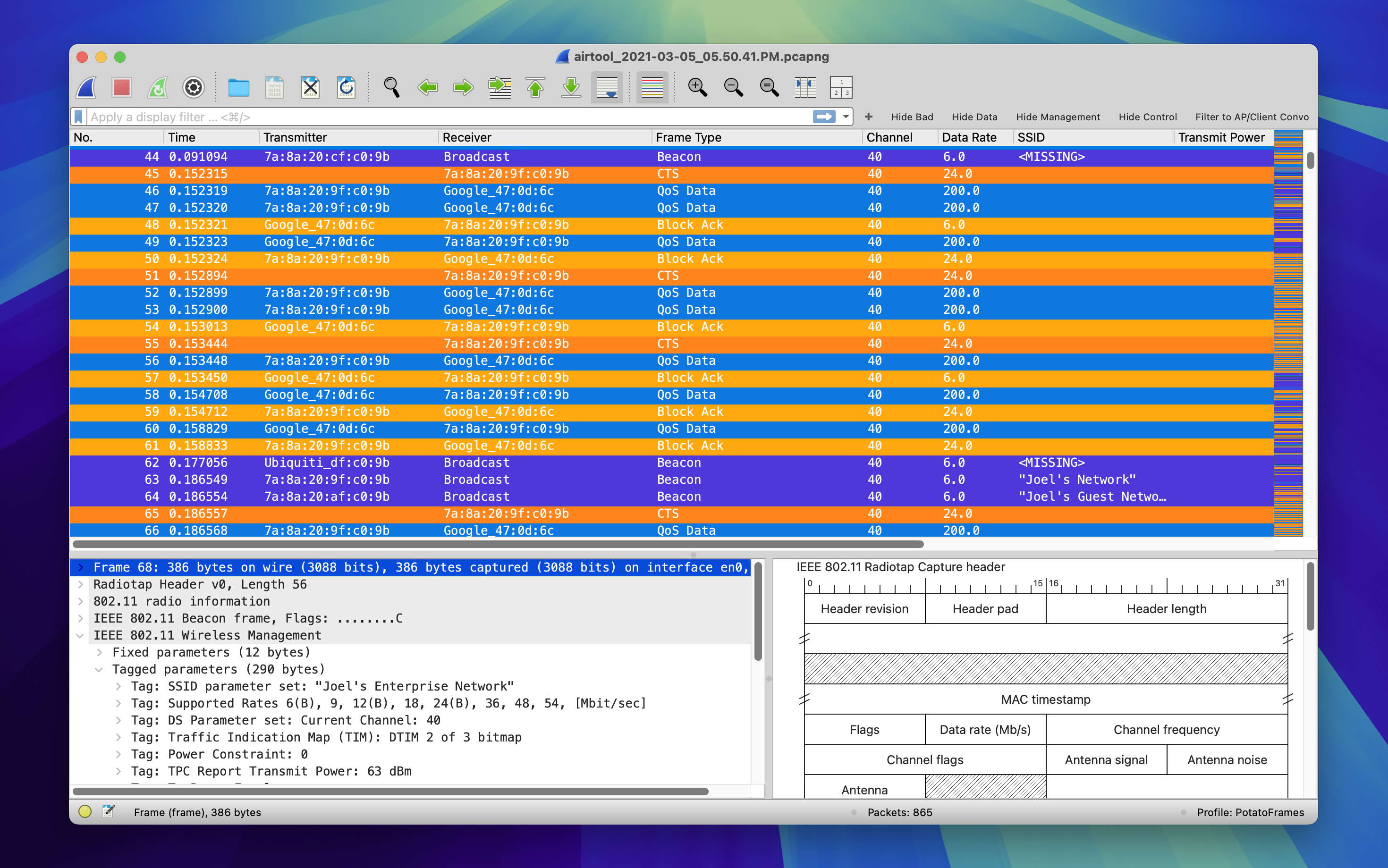The width and height of the screenshot is (1388, 868).
Task: Click the Hide Bad filter button
Action: [x=912, y=117]
